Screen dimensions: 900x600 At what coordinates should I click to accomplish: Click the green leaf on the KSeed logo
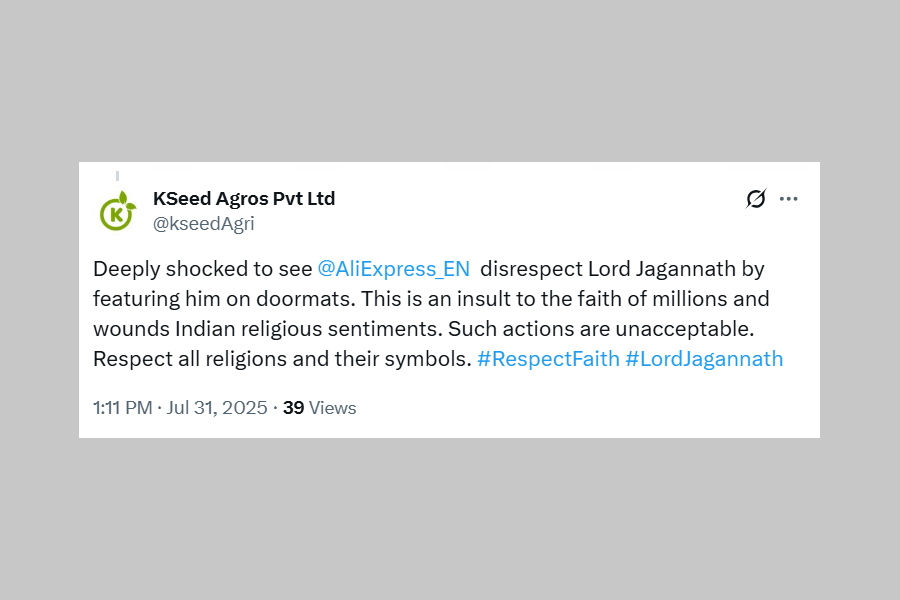(126, 198)
